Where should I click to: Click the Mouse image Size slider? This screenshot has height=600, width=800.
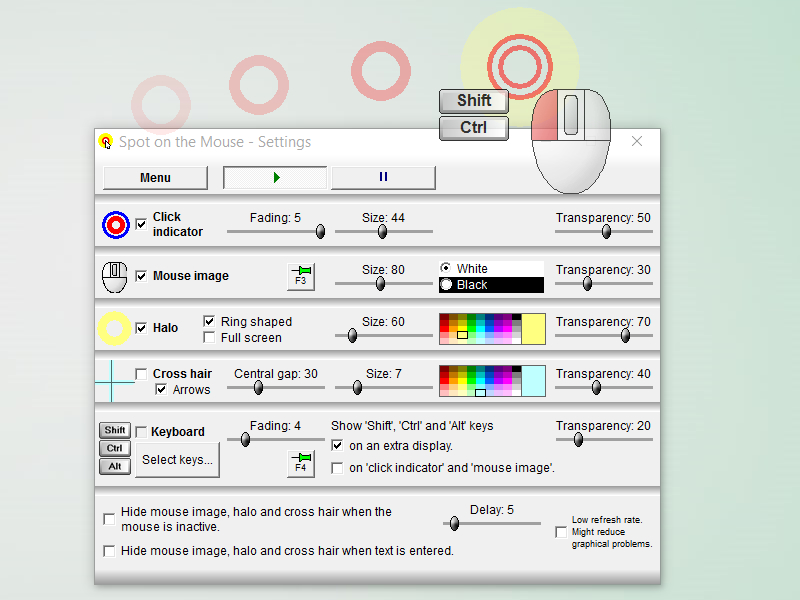(384, 284)
